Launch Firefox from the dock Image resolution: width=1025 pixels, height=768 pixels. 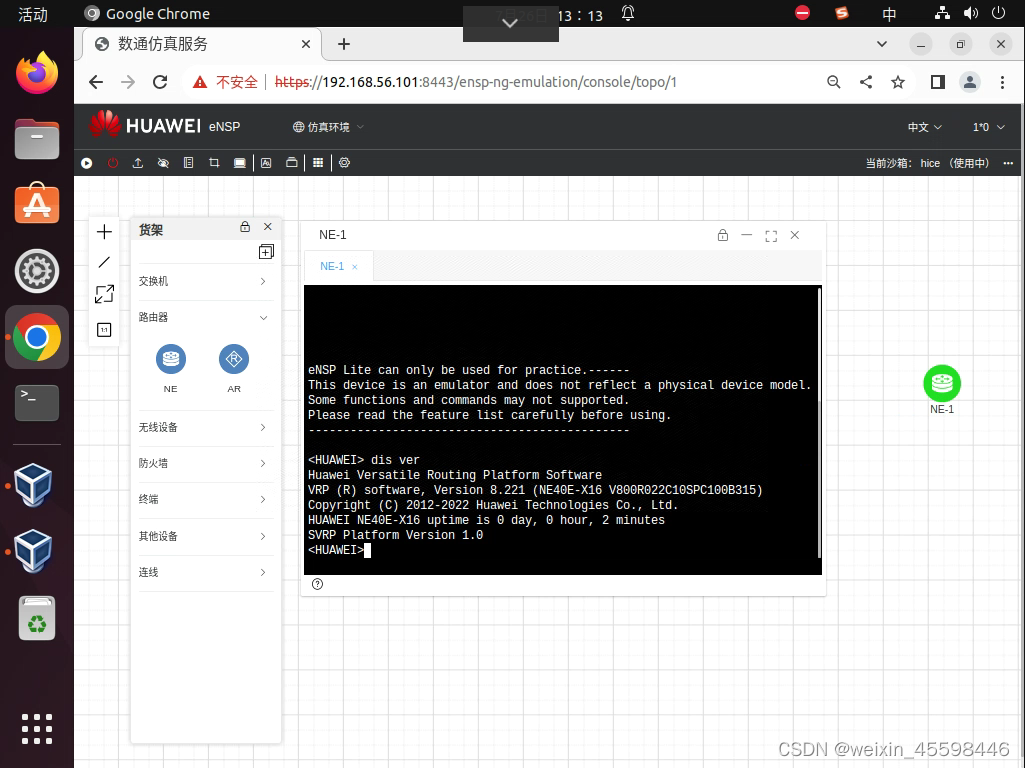coord(37,73)
